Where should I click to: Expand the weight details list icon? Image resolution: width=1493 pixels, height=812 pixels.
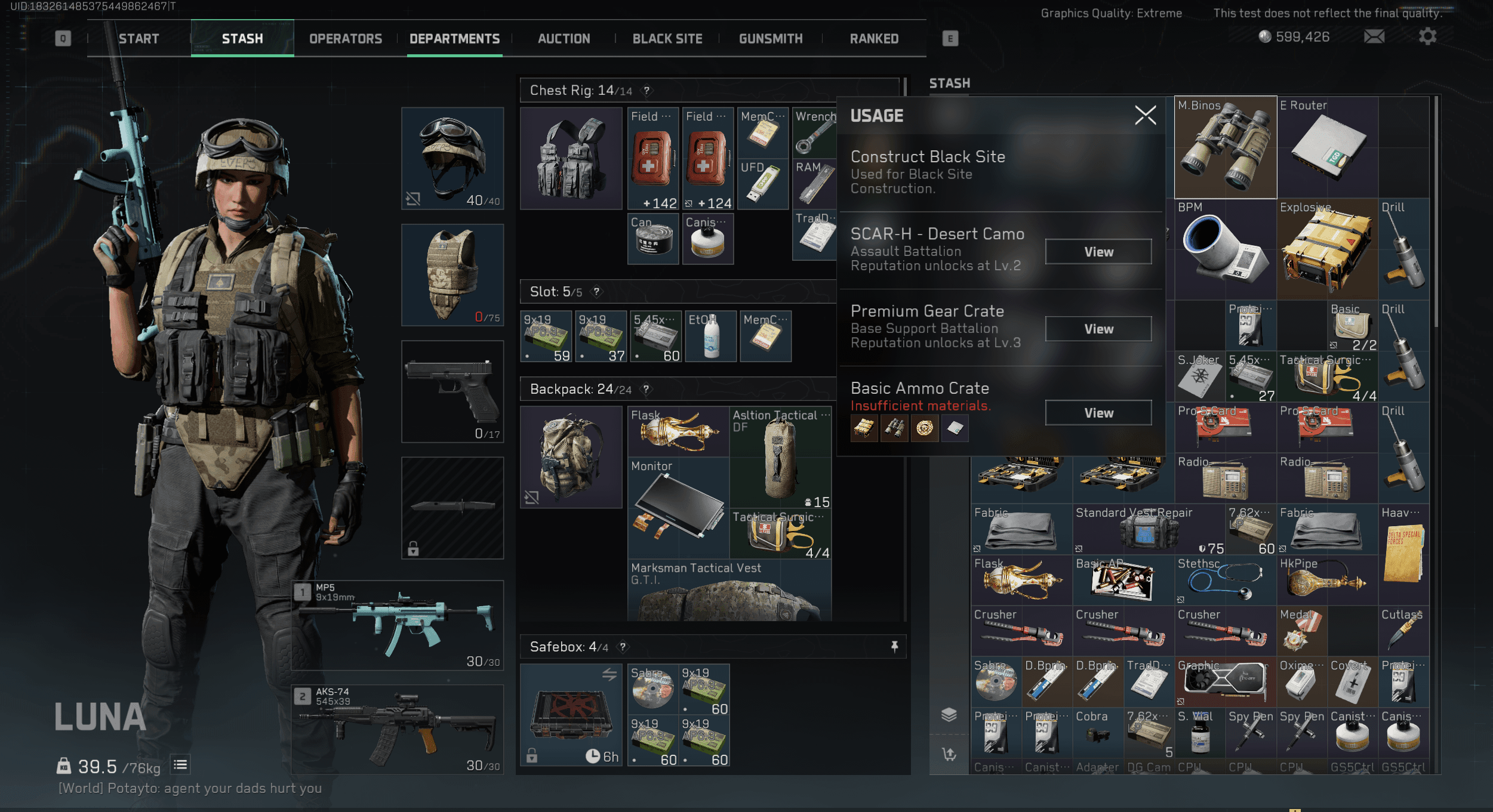pyautogui.click(x=180, y=765)
